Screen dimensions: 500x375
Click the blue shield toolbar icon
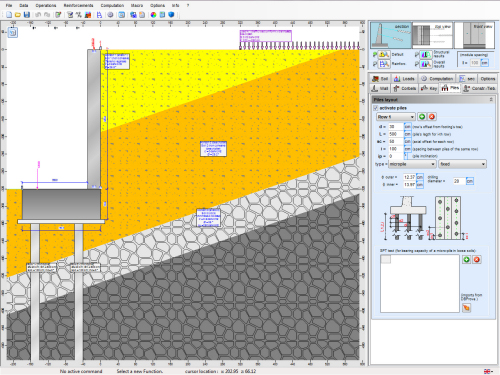click(171, 15)
